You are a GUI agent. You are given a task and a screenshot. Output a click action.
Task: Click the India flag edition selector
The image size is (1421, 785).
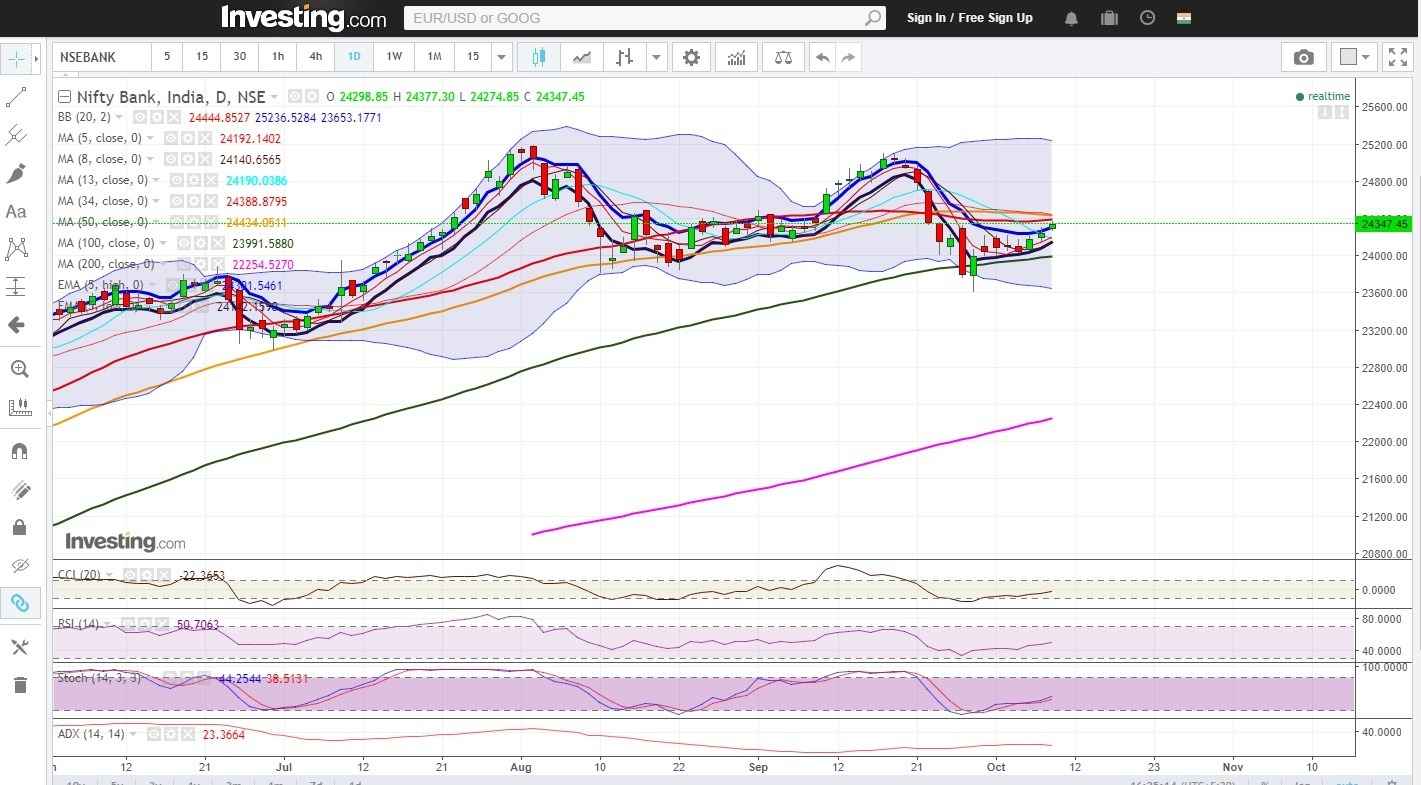1185,18
